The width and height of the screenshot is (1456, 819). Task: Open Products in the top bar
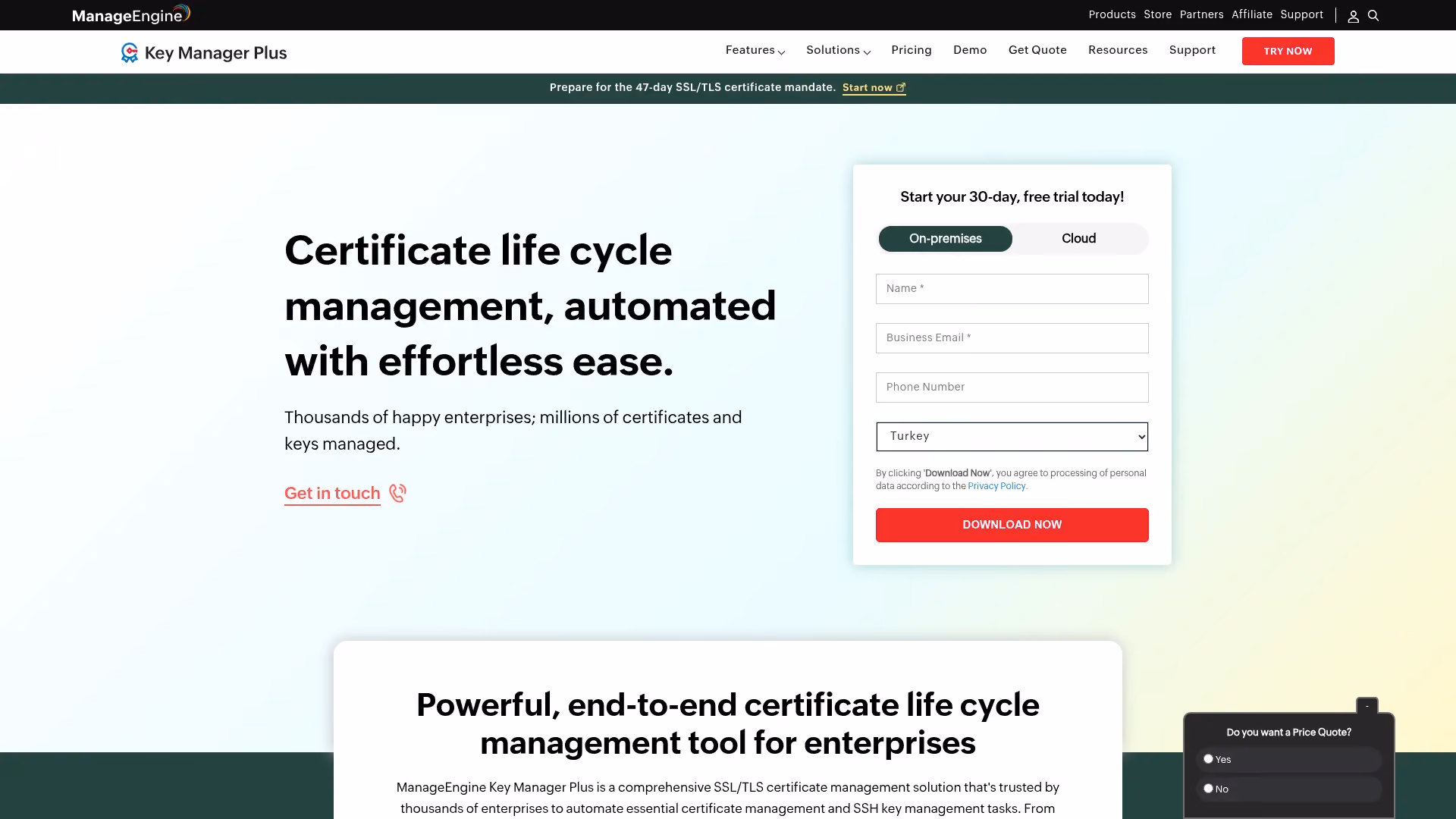point(1112,14)
